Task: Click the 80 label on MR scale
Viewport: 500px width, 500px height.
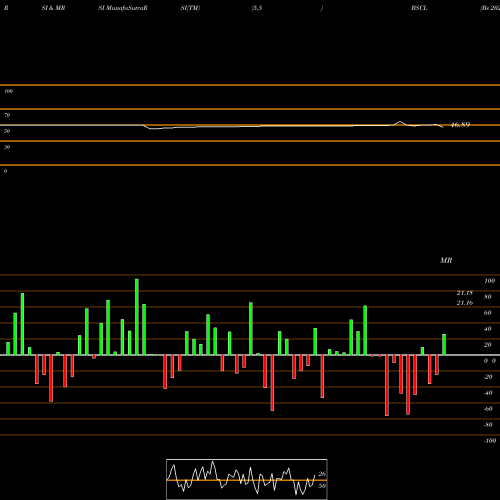Action: pyautogui.click(x=488, y=297)
